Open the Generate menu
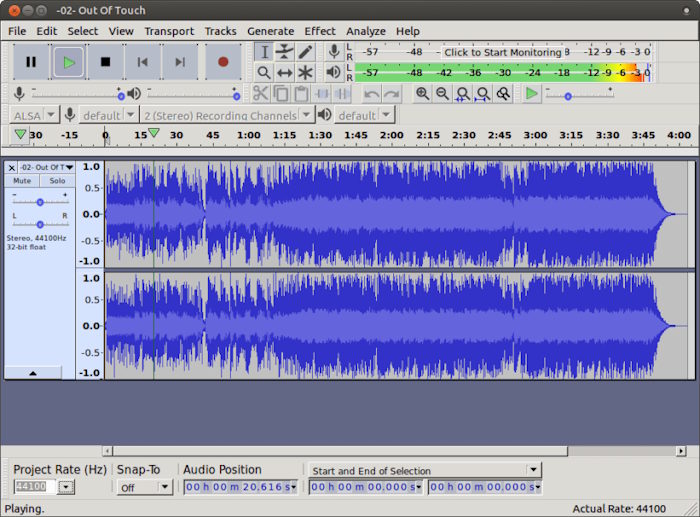 click(x=271, y=31)
